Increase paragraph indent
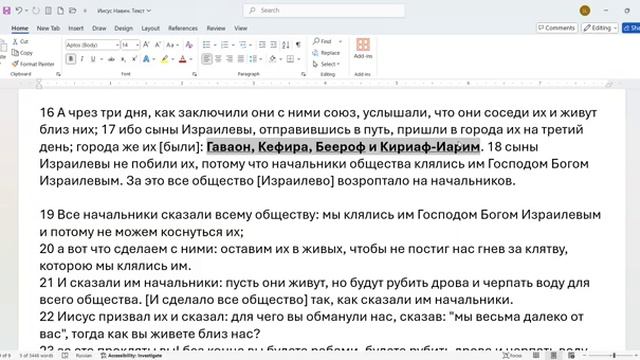This screenshot has width=640, height=360. (x=273, y=45)
